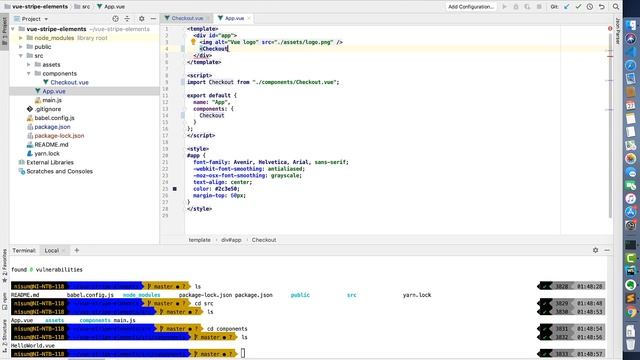Toggle the npm side stripe button
Viewport: 640px width, 360px height.
[x=4, y=301]
